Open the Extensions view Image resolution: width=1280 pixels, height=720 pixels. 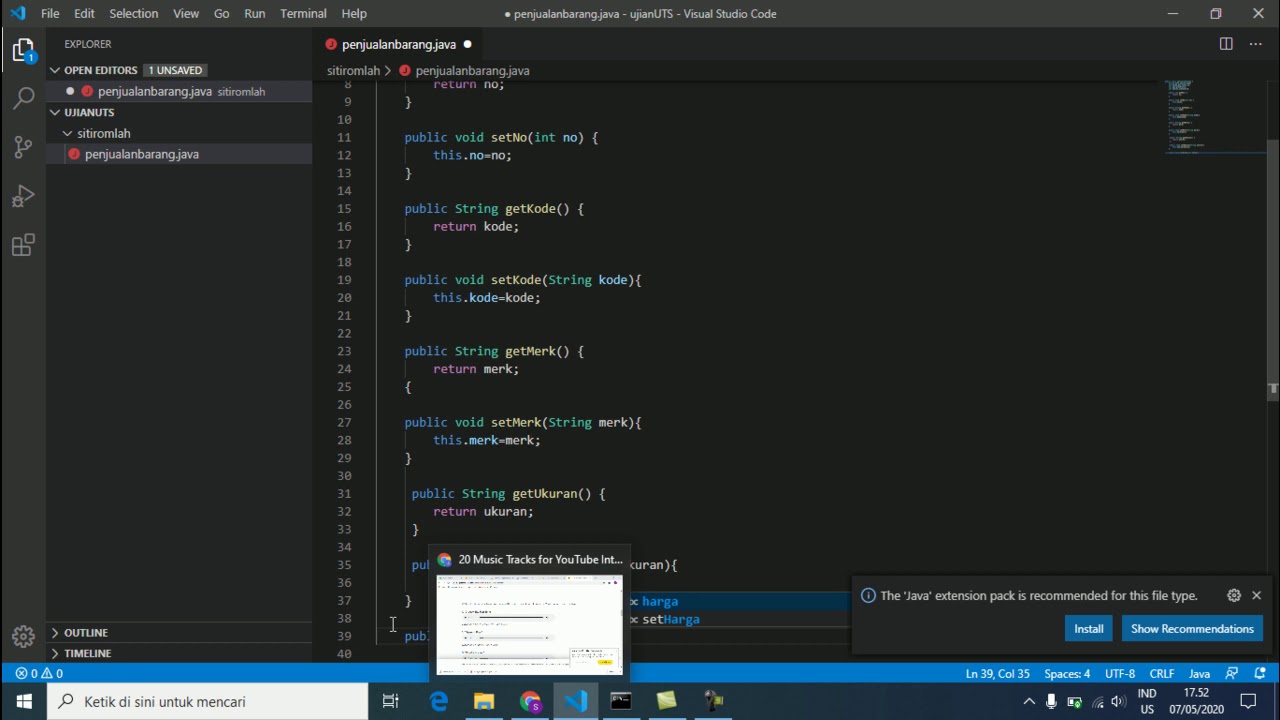pos(23,245)
